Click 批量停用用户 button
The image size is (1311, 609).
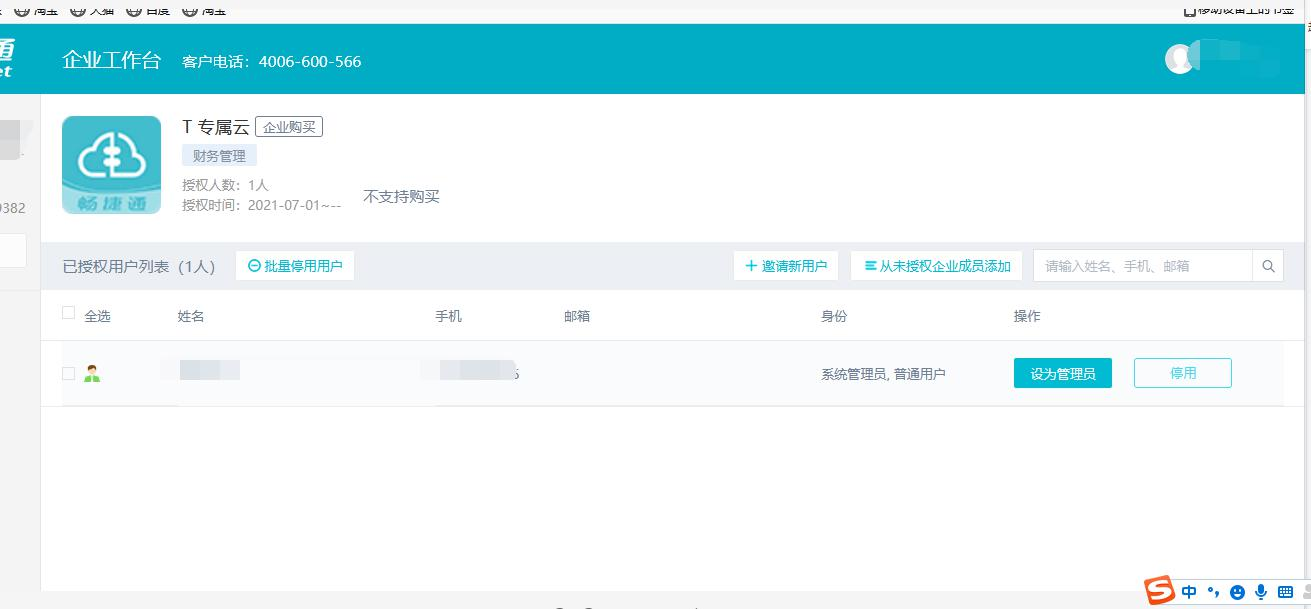[x=295, y=266]
